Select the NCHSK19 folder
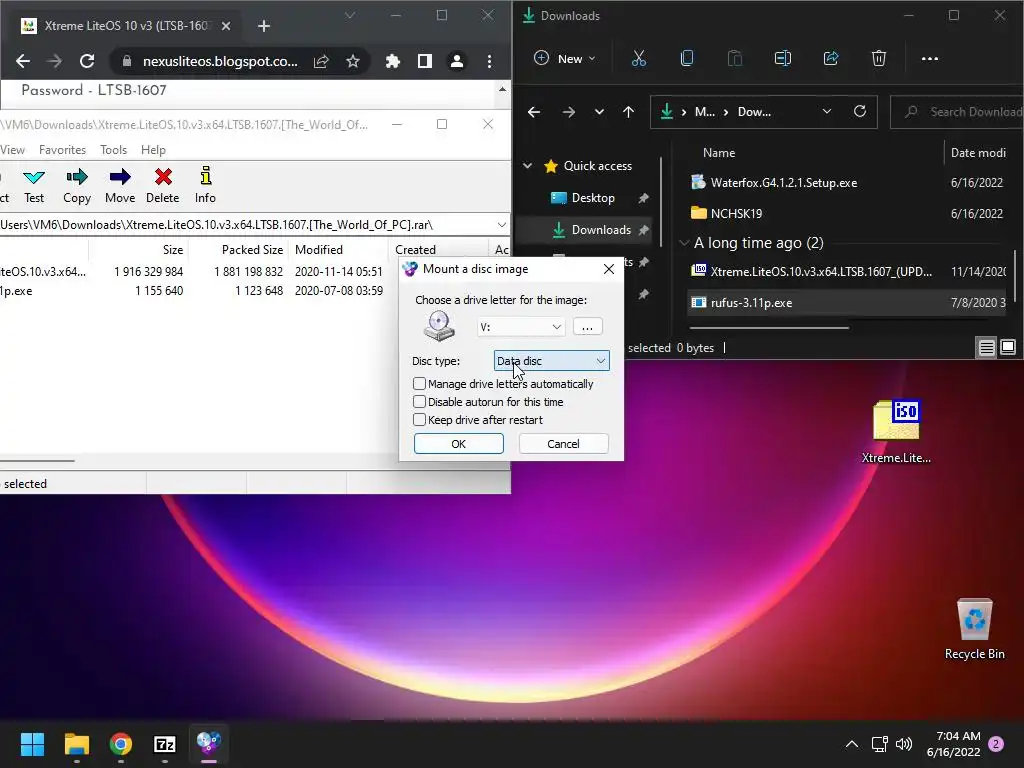This screenshot has width=1024, height=768. [736, 214]
